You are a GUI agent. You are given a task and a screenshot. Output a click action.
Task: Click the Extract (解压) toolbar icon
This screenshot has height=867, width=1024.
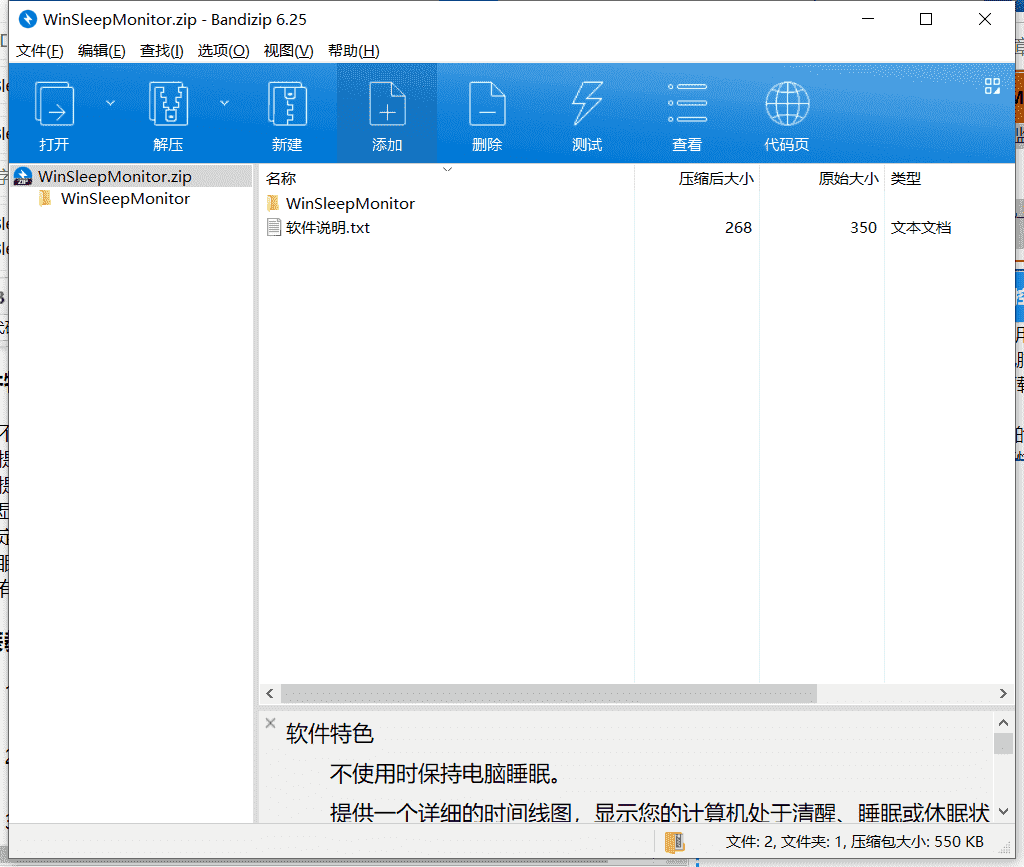168,104
